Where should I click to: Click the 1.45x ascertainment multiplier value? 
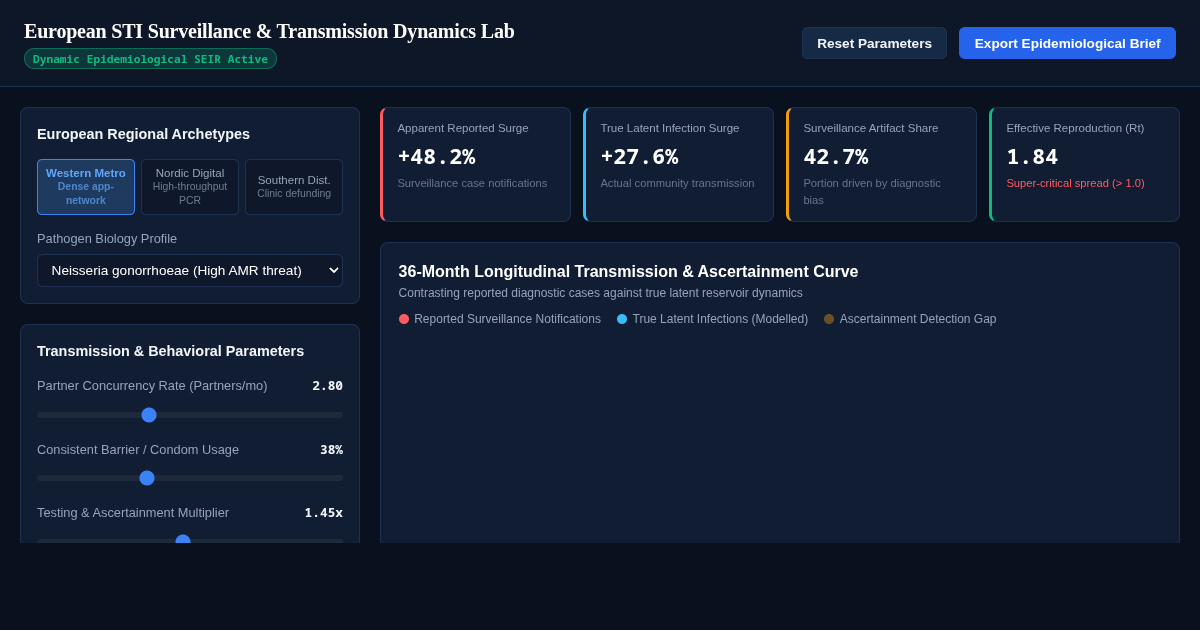pos(323,512)
